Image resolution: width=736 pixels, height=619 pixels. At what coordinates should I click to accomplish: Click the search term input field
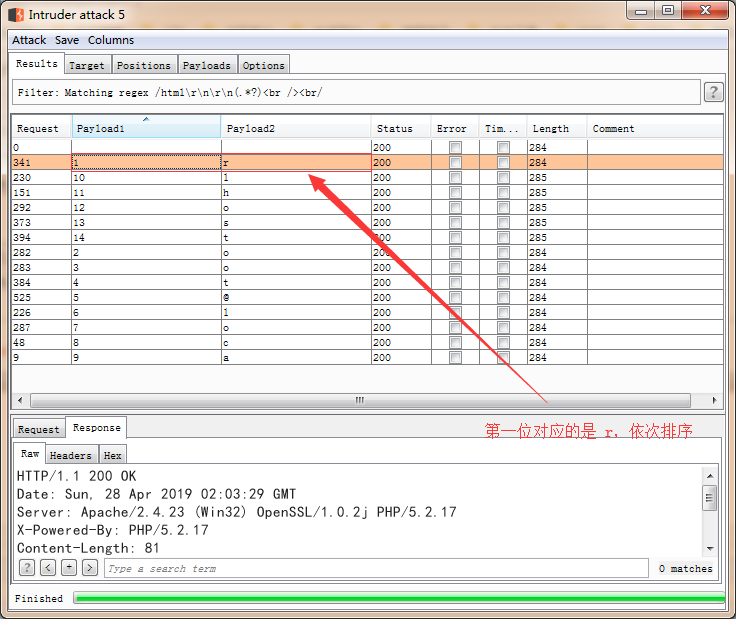376,568
